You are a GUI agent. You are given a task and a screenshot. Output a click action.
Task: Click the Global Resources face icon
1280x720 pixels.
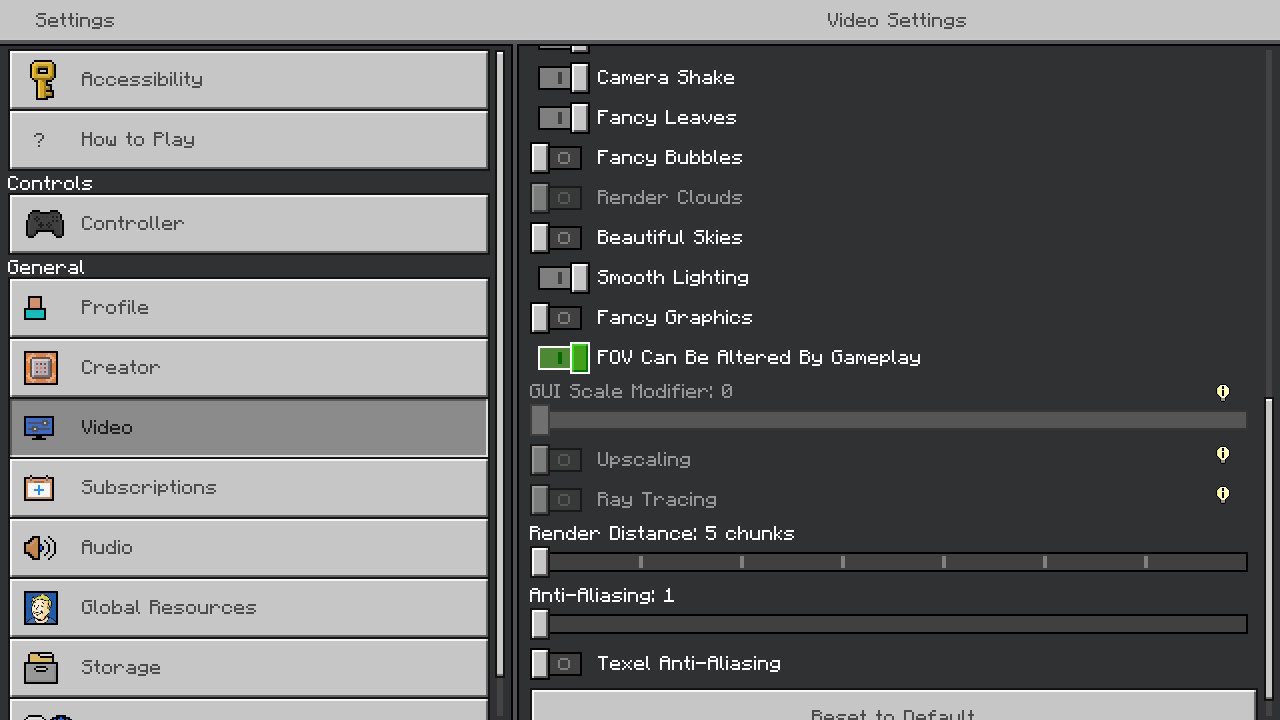pos(41,608)
